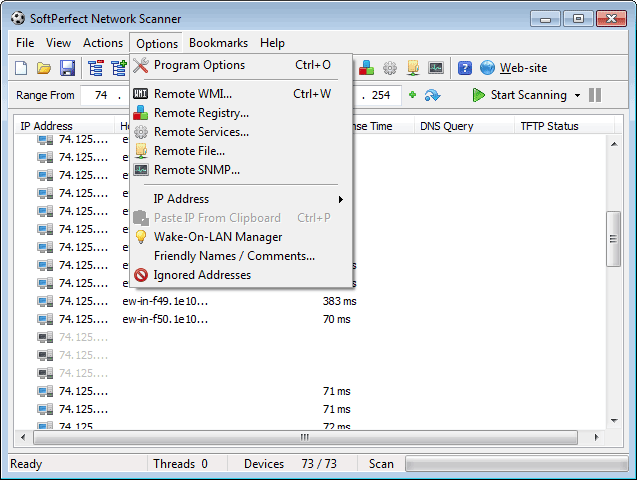637x480 pixels.
Task: Open the View menu
Action: tap(58, 43)
